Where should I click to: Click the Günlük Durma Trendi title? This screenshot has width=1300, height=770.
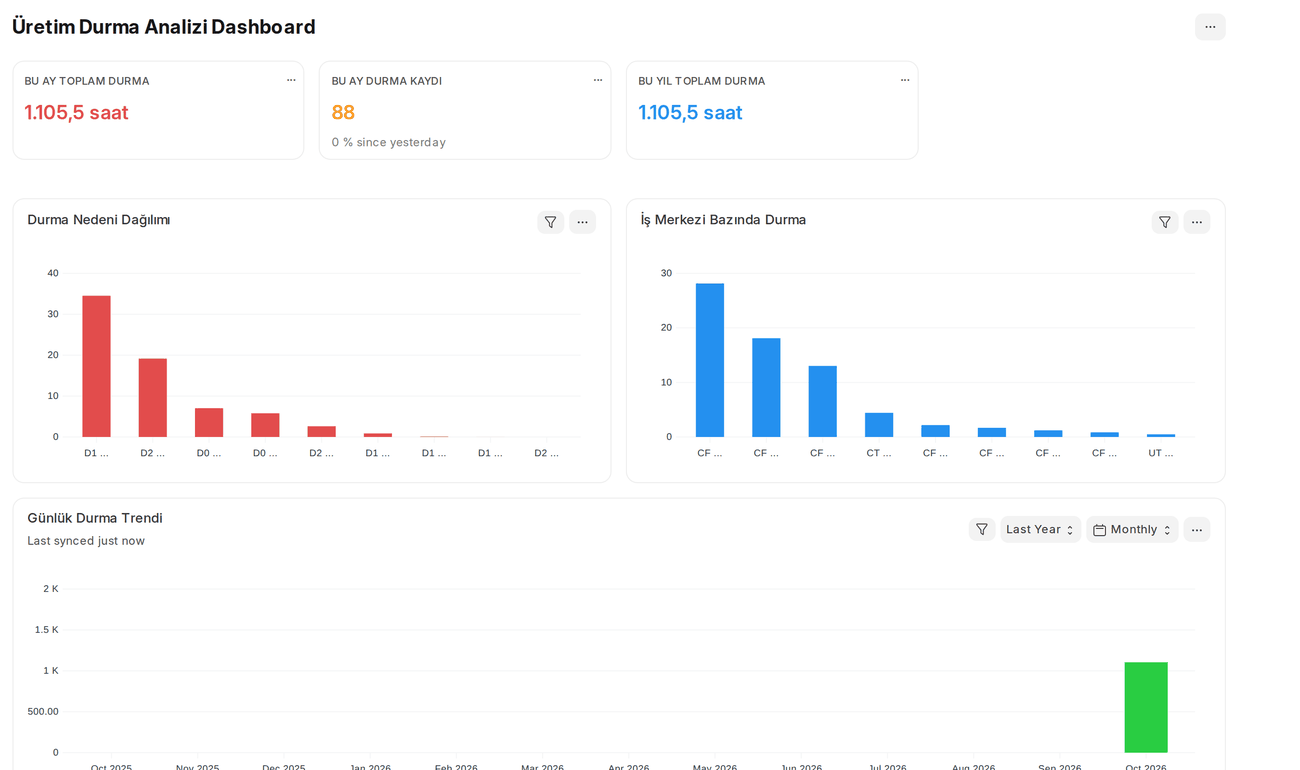[95, 518]
